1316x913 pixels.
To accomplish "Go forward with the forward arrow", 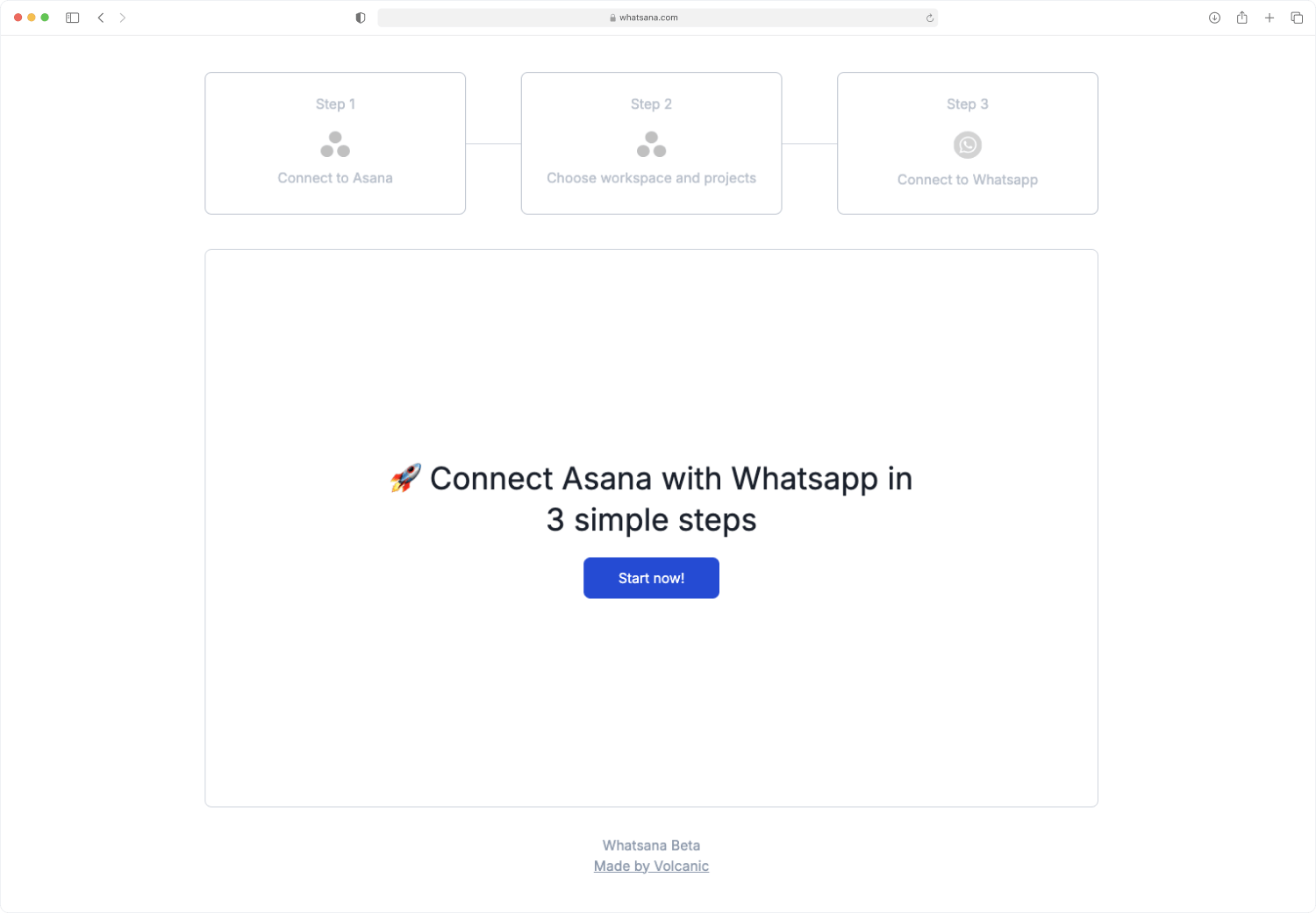I will click(x=123, y=18).
